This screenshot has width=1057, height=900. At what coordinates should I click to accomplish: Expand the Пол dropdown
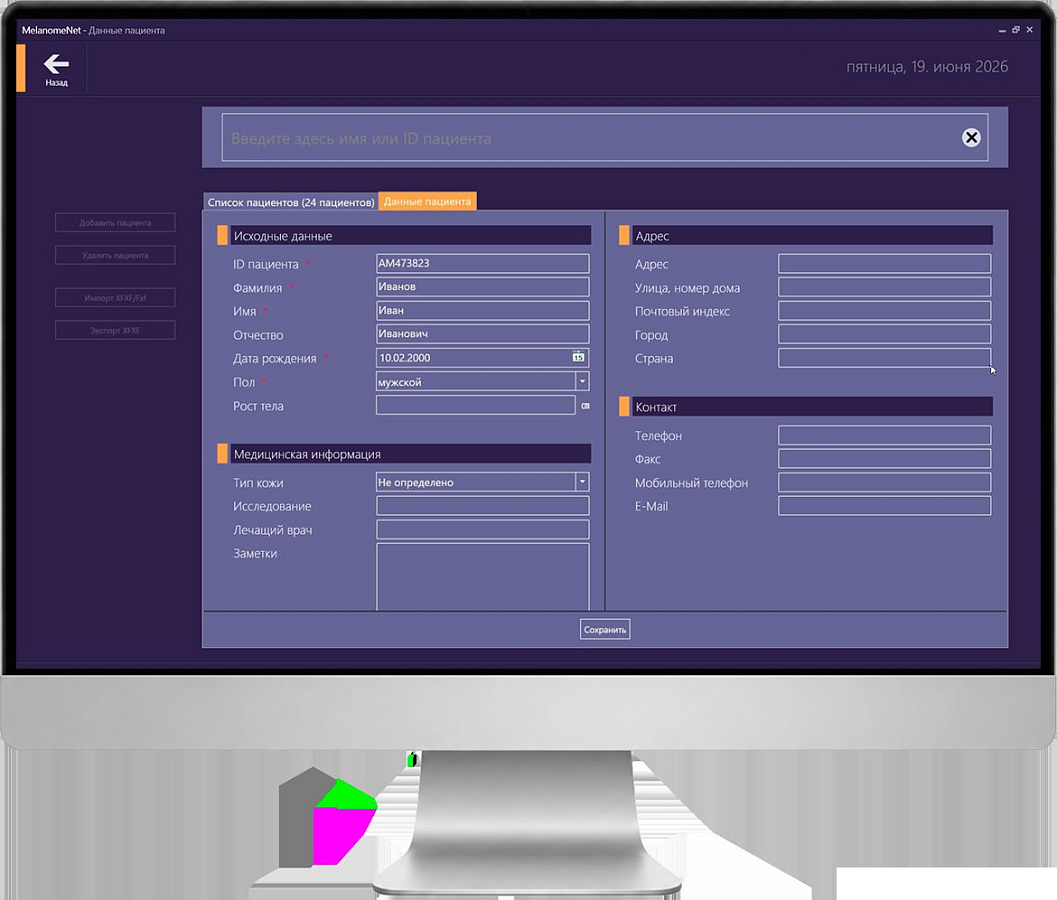coord(582,382)
